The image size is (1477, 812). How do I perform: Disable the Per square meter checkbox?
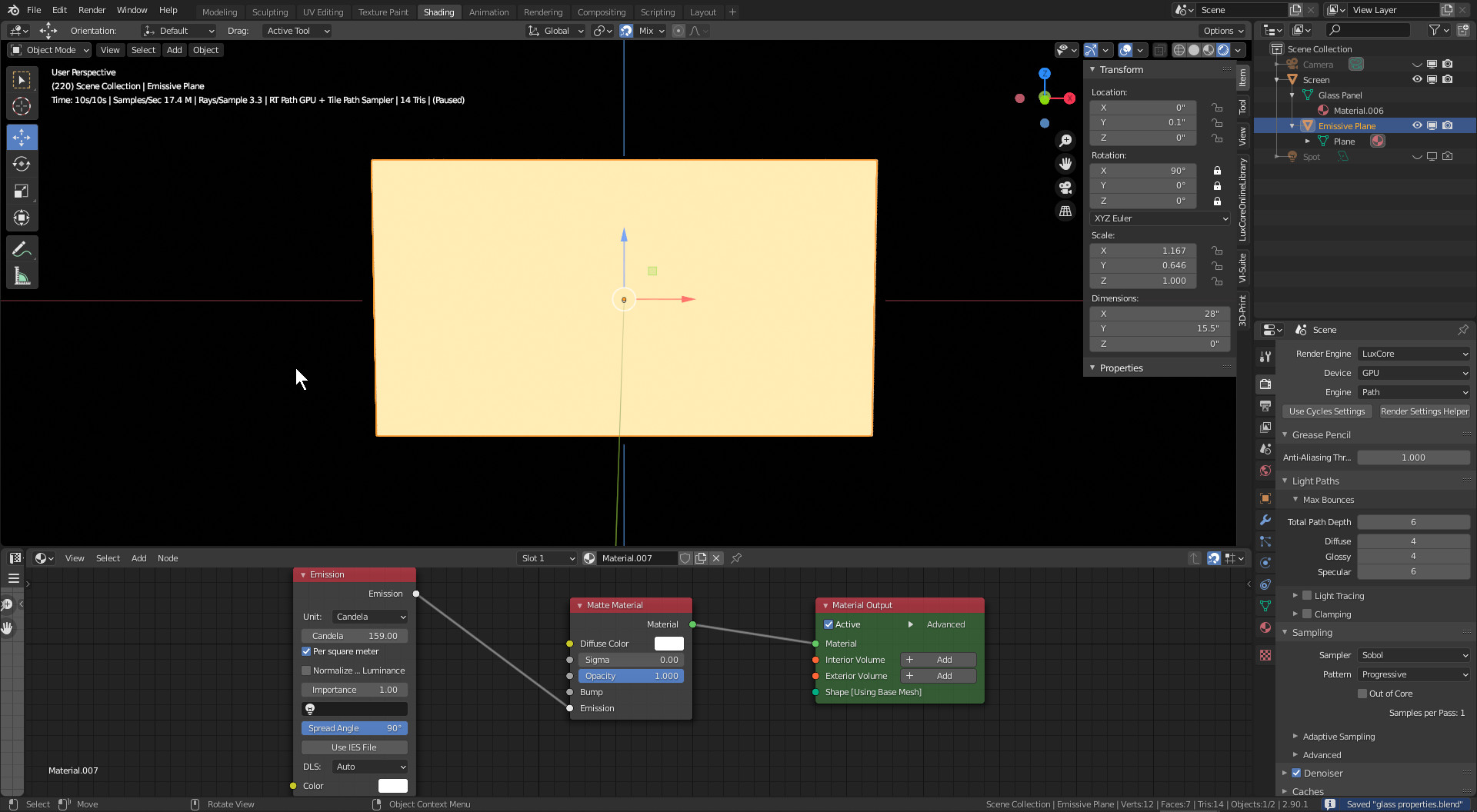pyautogui.click(x=306, y=651)
